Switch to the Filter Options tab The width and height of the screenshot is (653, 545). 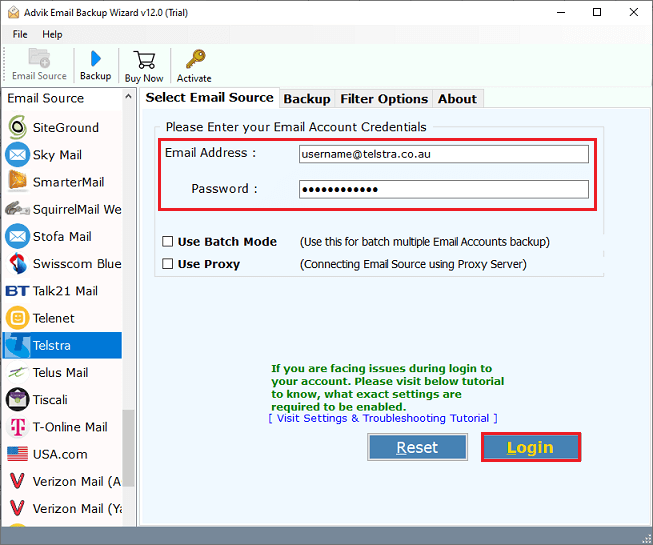point(384,99)
